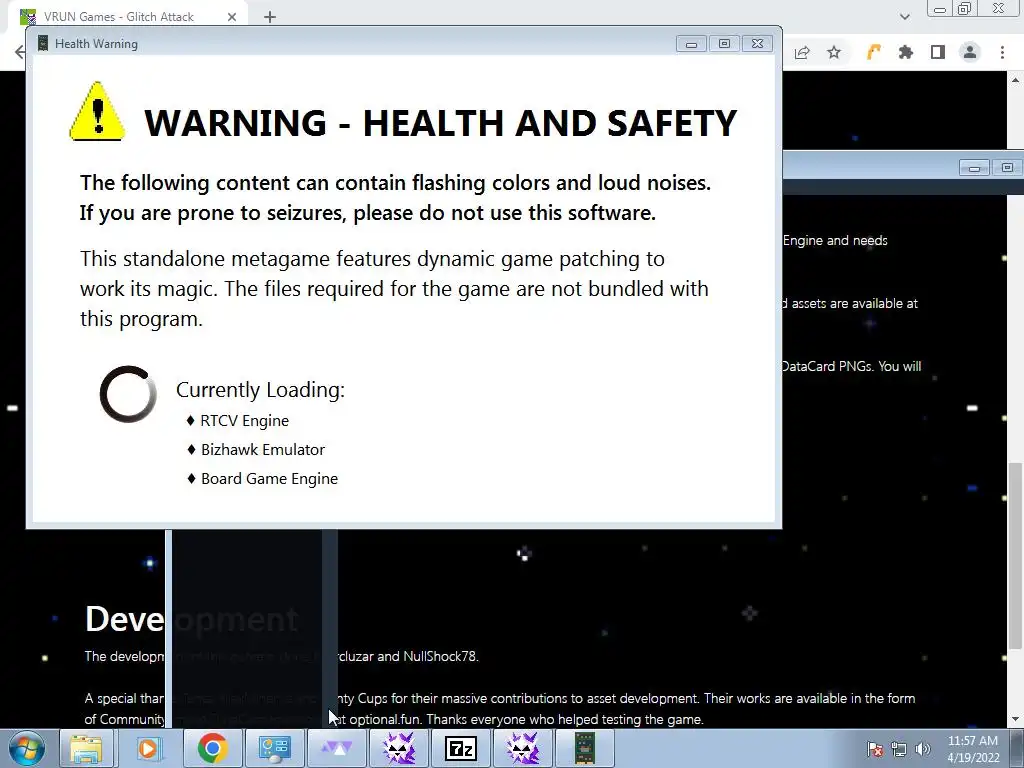The height and width of the screenshot is (768, 1024).
Task: Open the Control Panel taskbar icon
Action: 274,748
